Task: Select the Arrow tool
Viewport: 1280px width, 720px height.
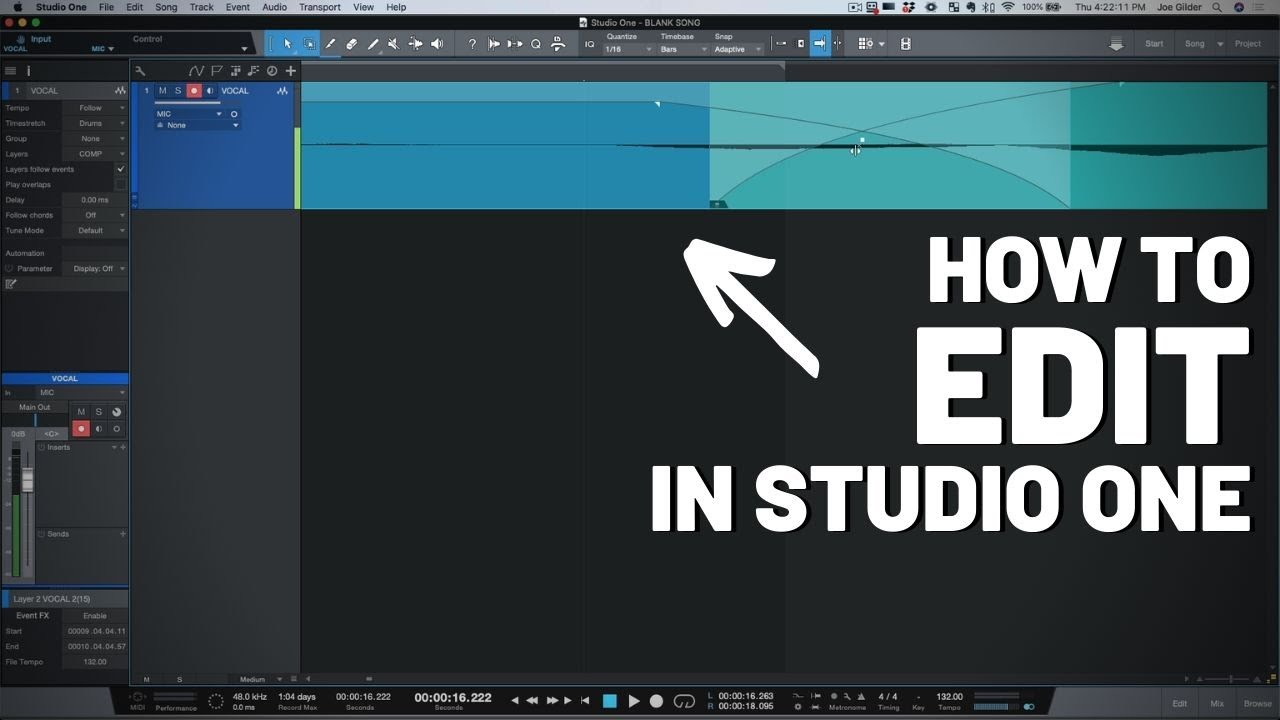Action: (x=287, y=44)
